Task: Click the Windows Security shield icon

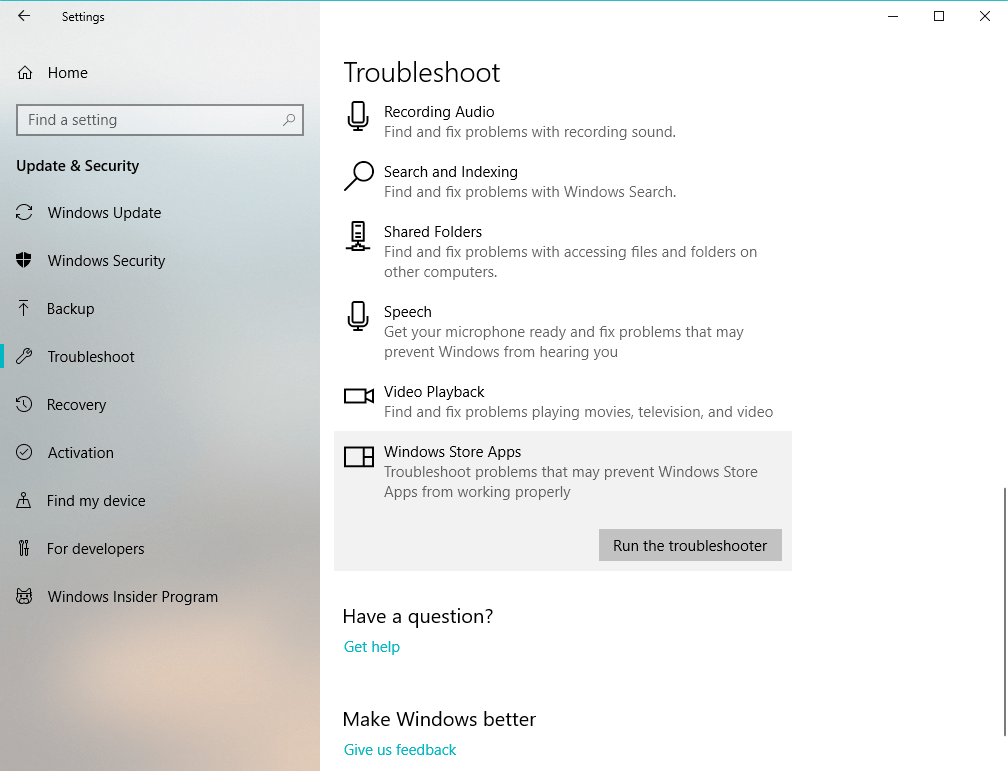Action: click(24, 260)
